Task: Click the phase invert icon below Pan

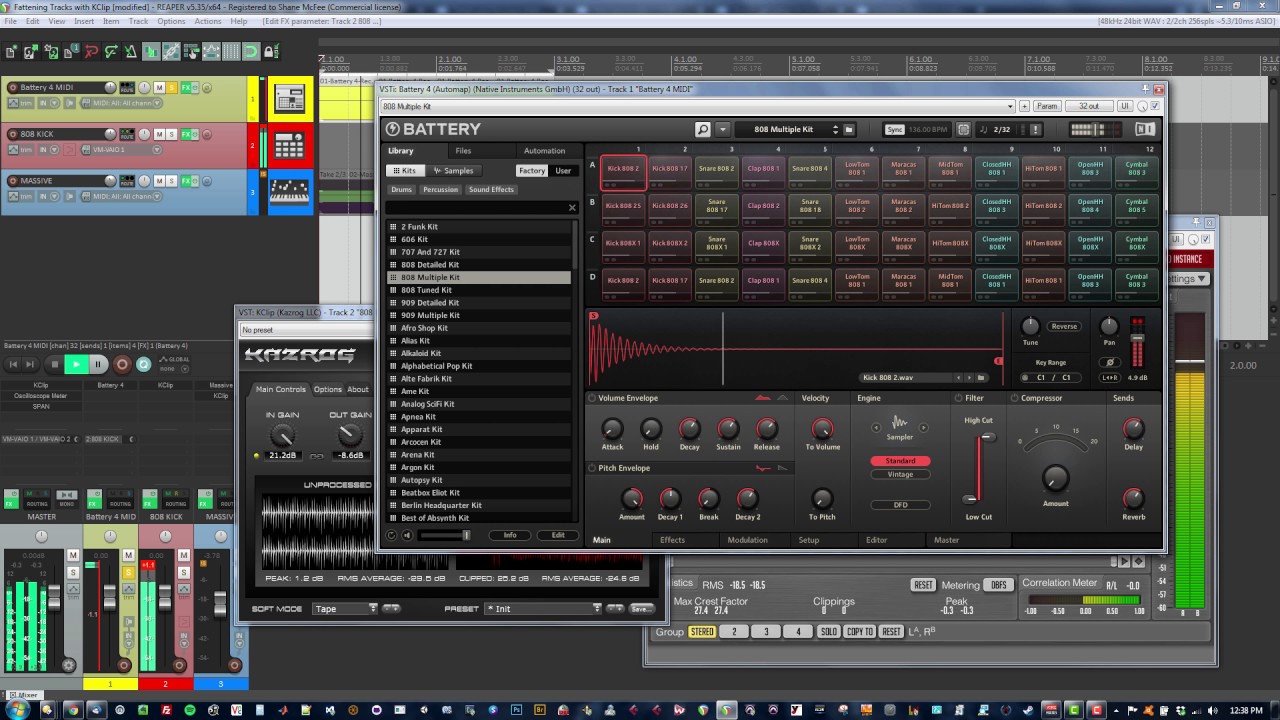Action: click(1109, 362)
